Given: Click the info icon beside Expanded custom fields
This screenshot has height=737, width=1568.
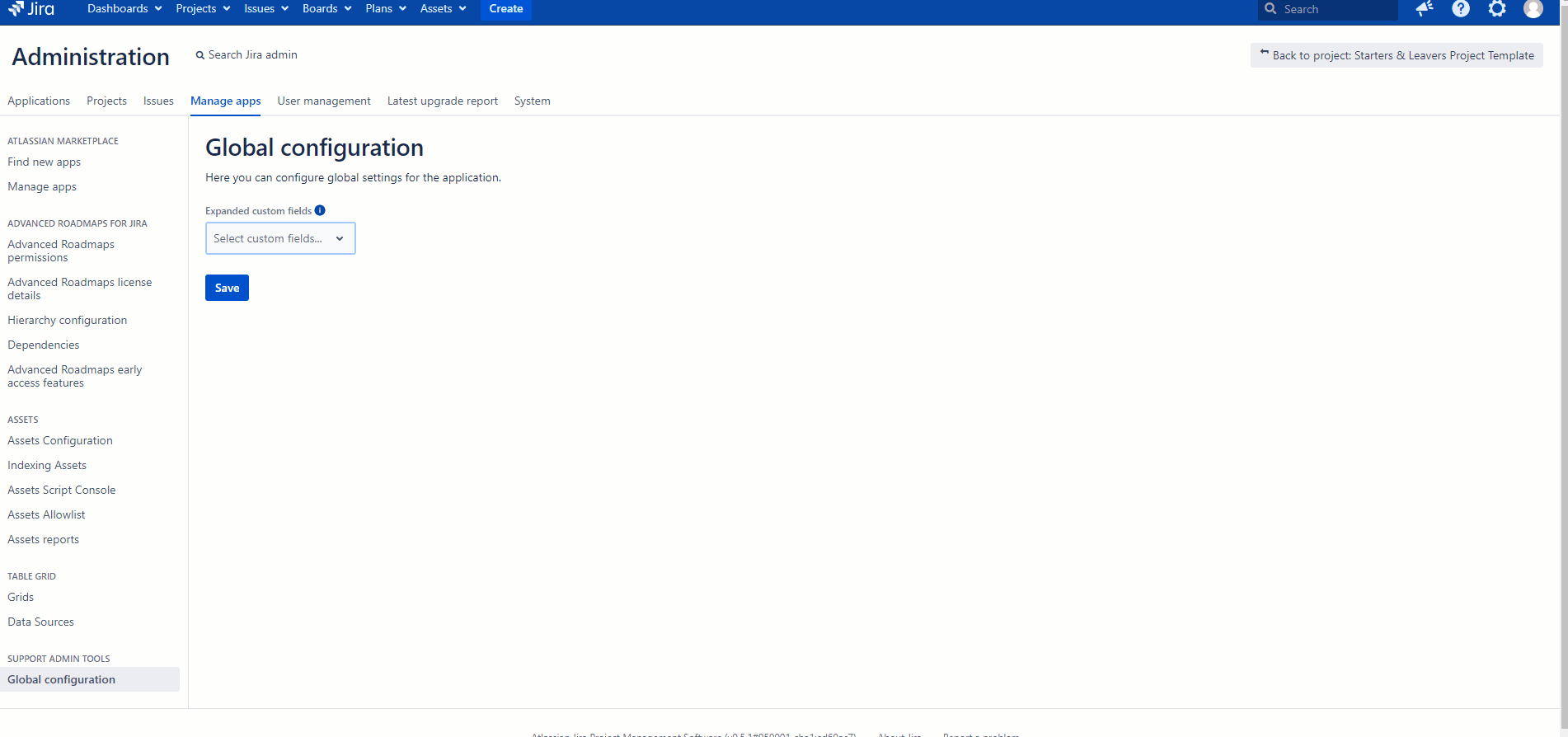Looking at the screenshot, I should click(x=320, y=210).
